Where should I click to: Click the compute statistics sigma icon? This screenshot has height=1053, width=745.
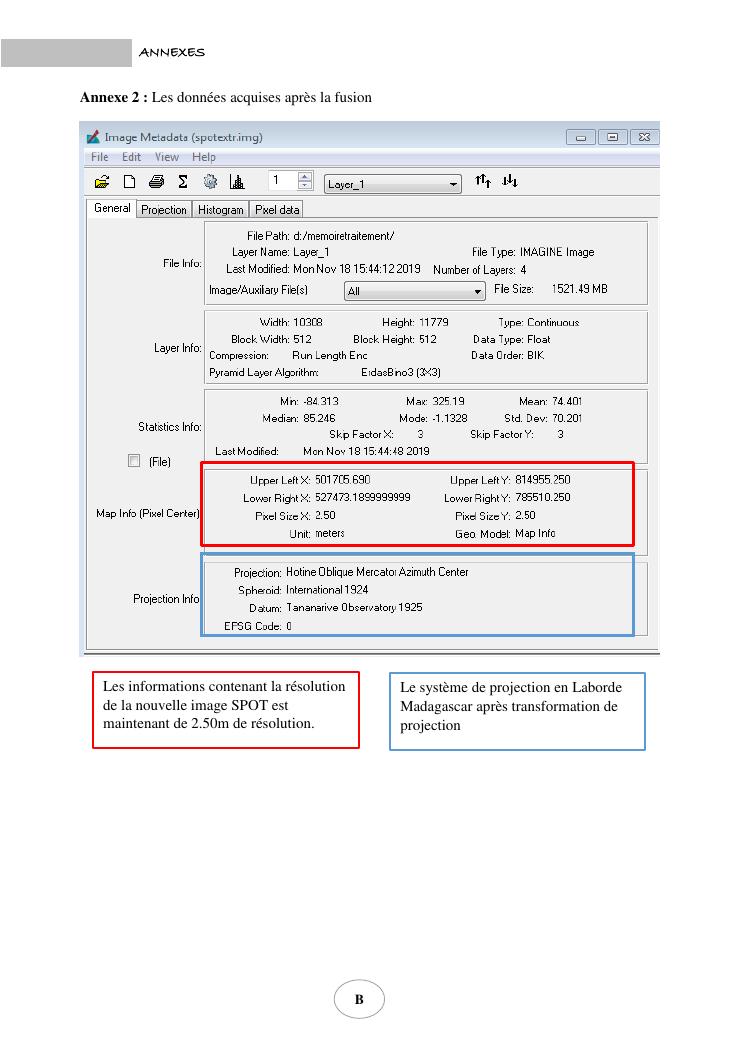[183, 182]
